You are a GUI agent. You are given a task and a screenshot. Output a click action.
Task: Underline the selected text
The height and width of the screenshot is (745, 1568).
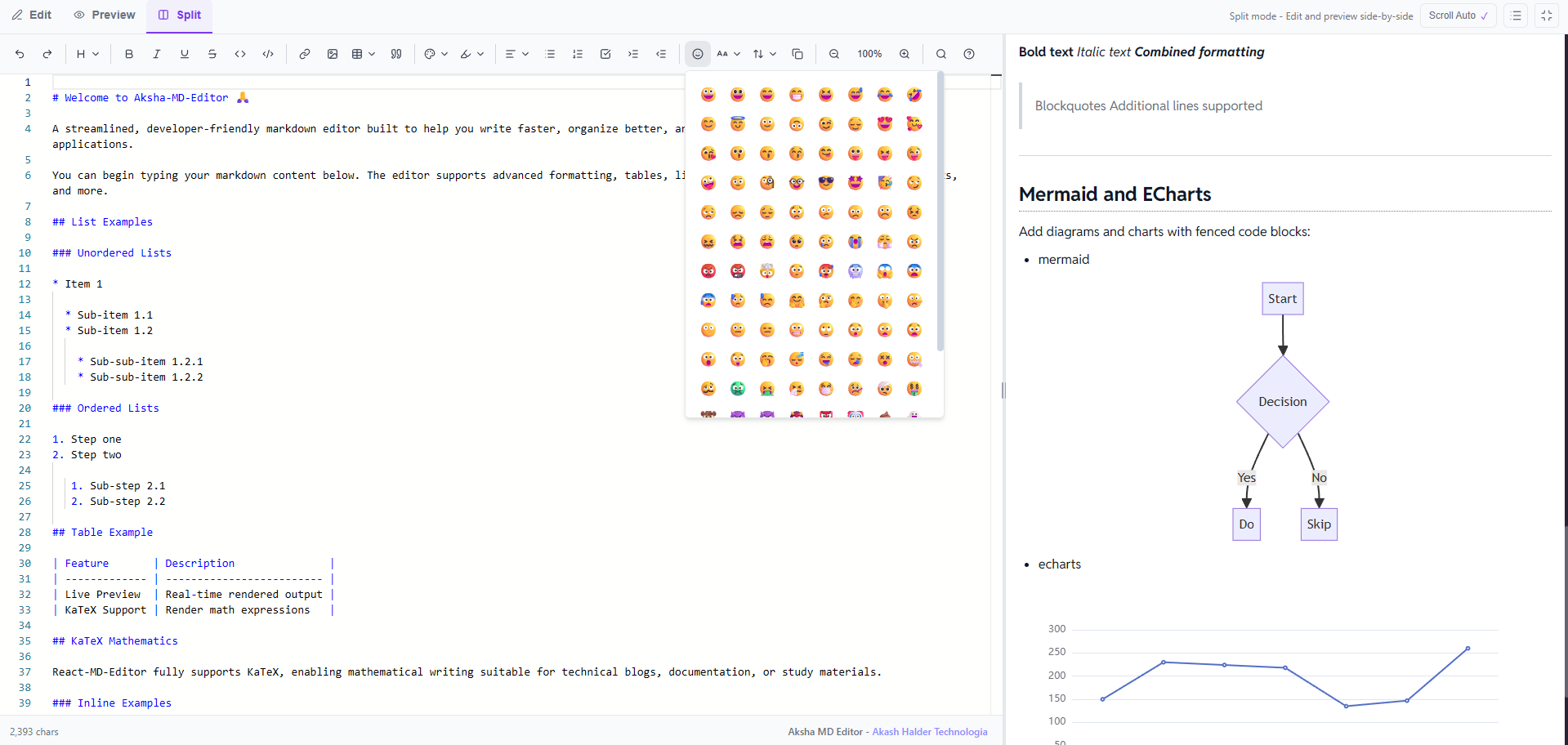[x=185, y=54]
